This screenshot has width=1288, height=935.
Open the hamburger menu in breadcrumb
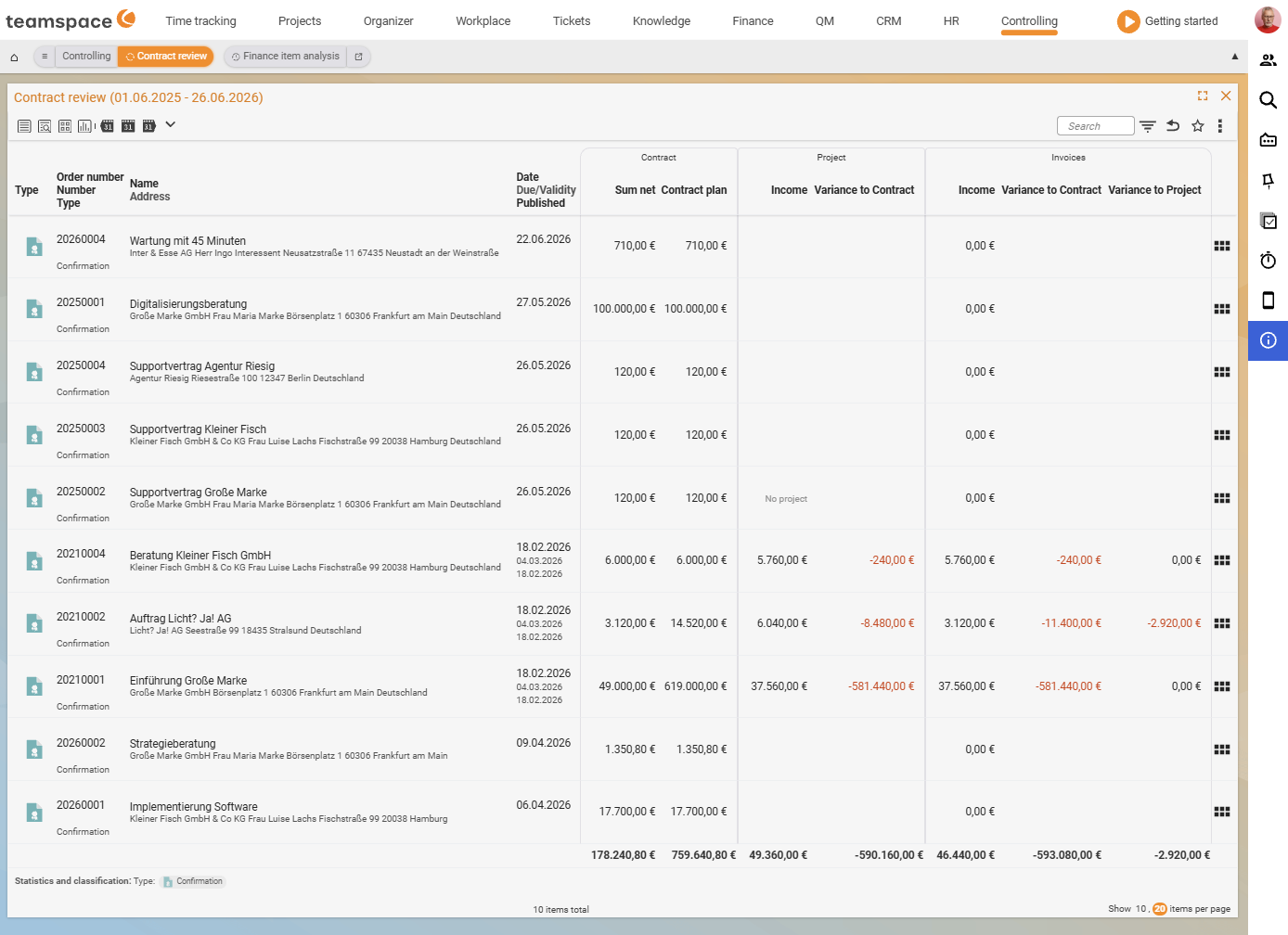pyautogui.click(x=45, y=57)
